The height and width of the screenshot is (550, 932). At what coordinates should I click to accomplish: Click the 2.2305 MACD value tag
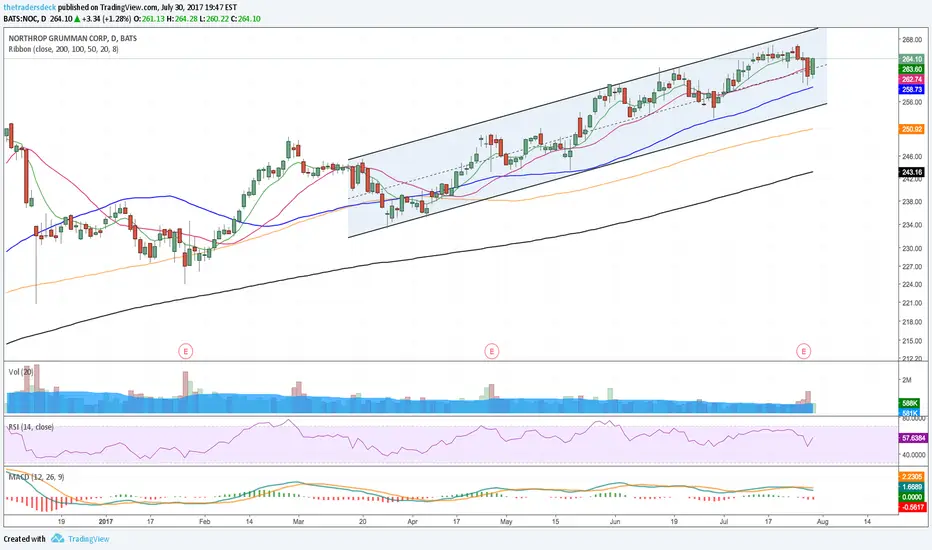coord(912,476)
